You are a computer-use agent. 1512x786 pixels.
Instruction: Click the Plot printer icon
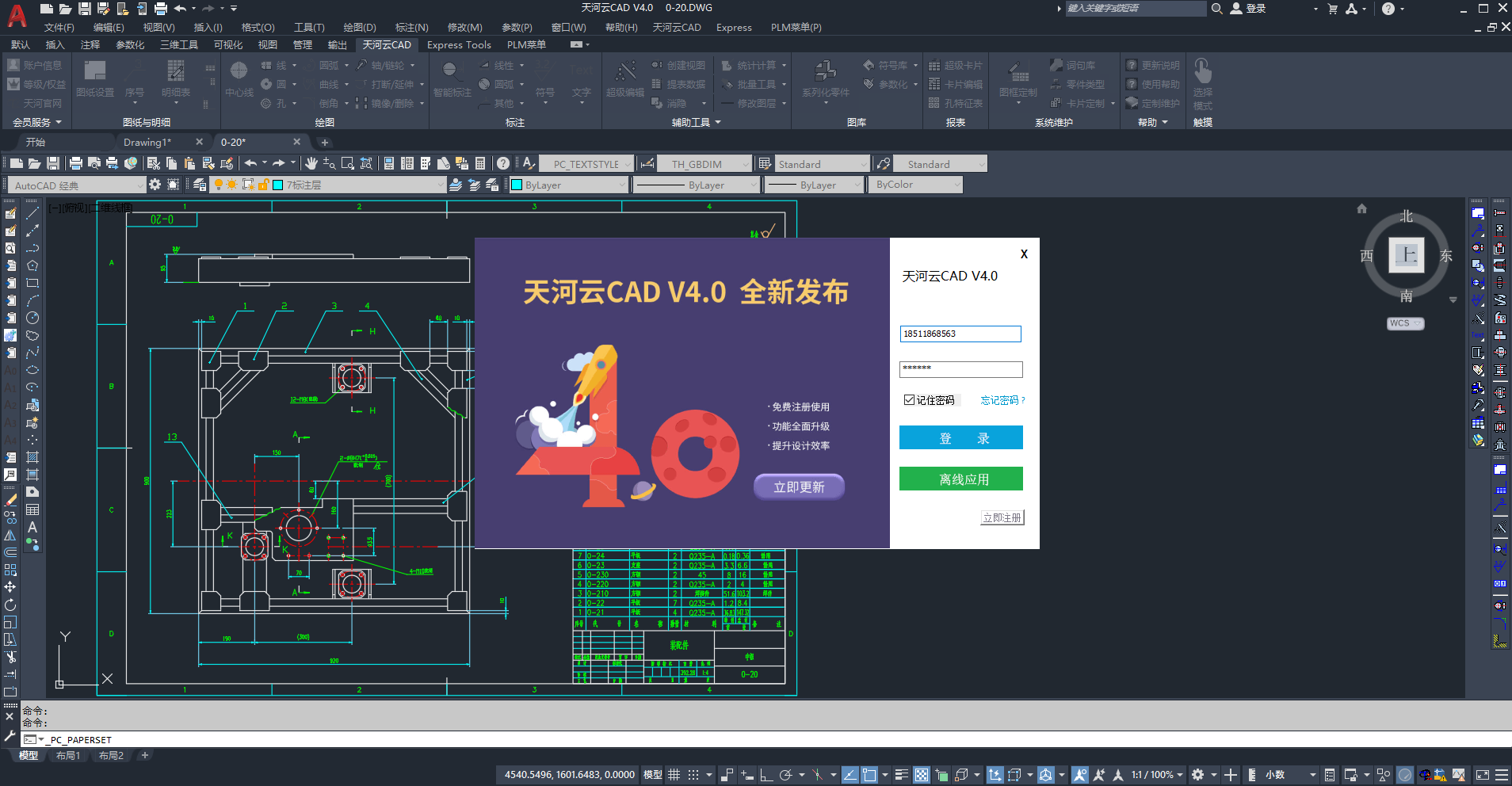click(x=76, y=163)
